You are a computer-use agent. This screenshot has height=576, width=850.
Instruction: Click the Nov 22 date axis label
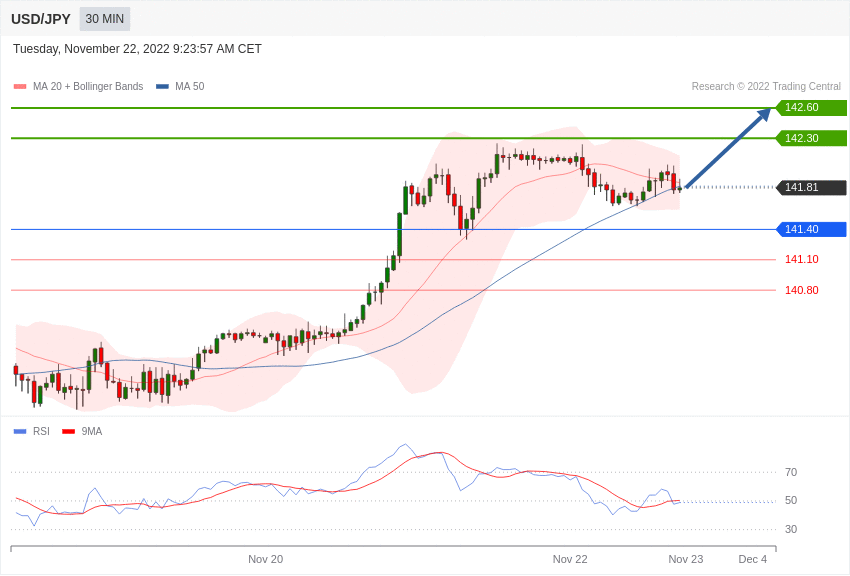tap(570, 559)
